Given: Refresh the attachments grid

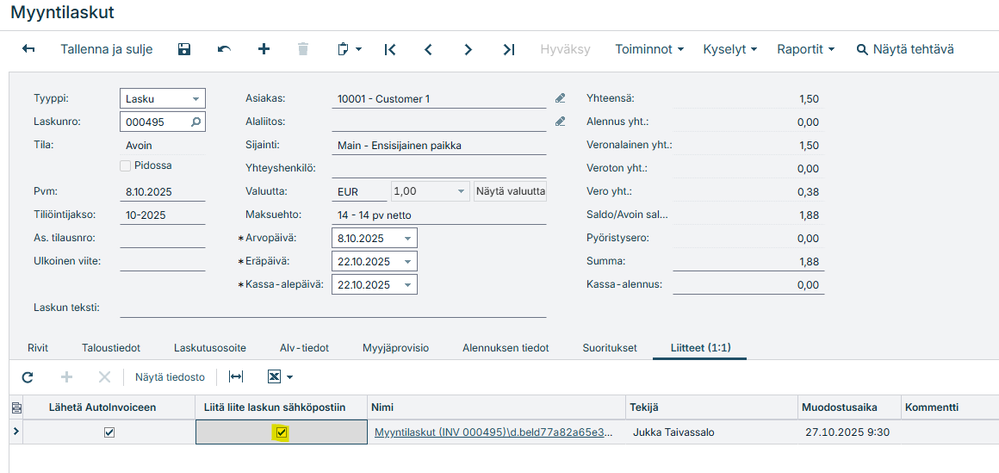Looking at the screenshot, I should point(27,377).
